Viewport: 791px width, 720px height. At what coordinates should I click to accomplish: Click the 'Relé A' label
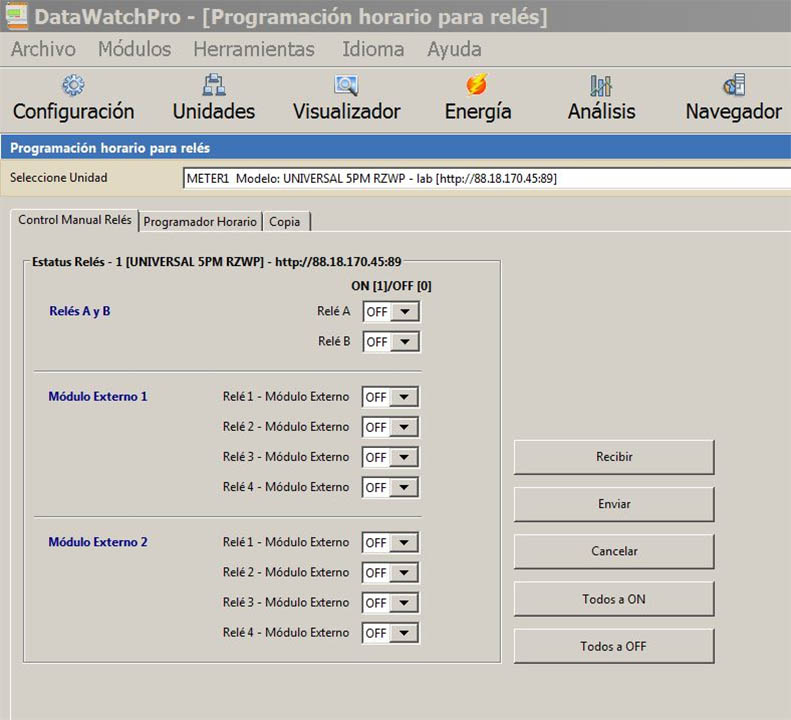click(333, 311)
